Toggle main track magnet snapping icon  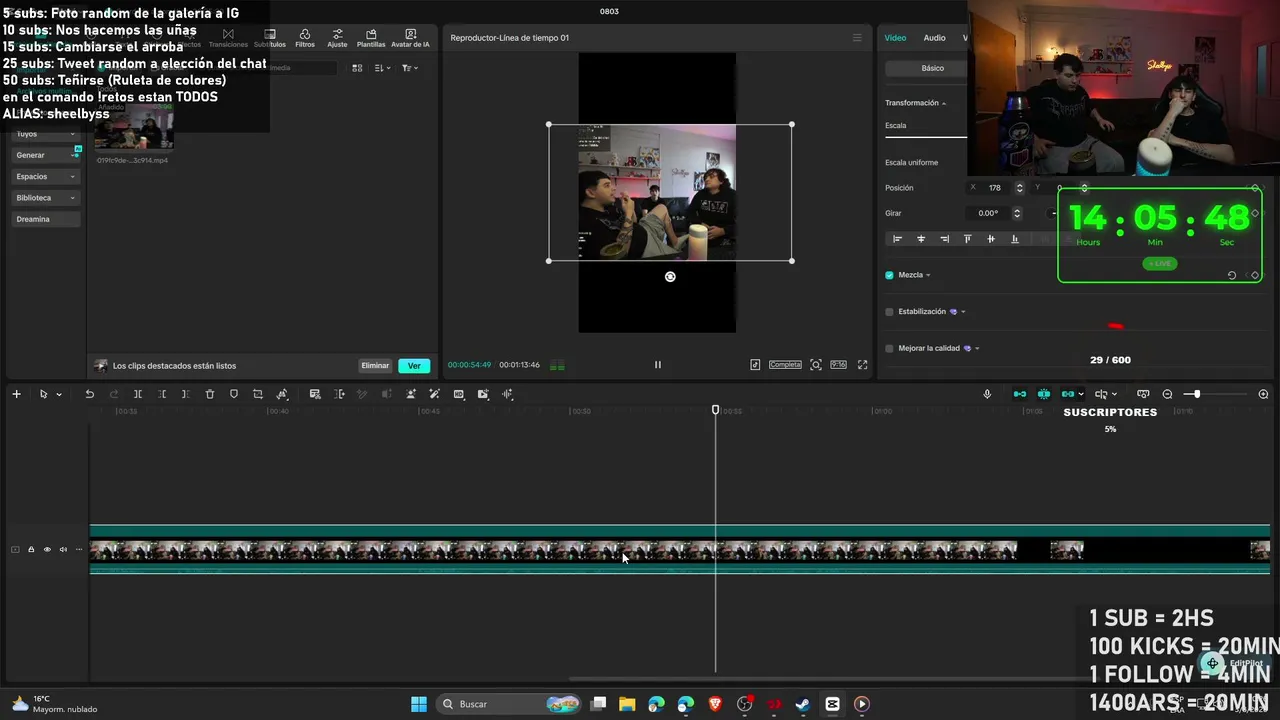[1020, 394]
